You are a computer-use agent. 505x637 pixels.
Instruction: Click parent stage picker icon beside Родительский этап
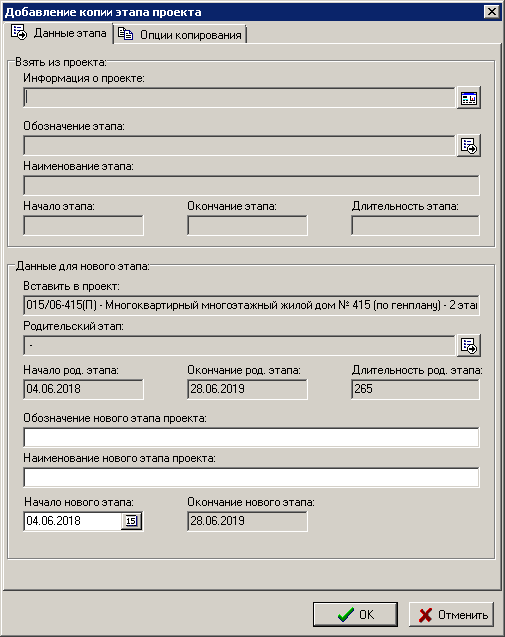(468, 346)
